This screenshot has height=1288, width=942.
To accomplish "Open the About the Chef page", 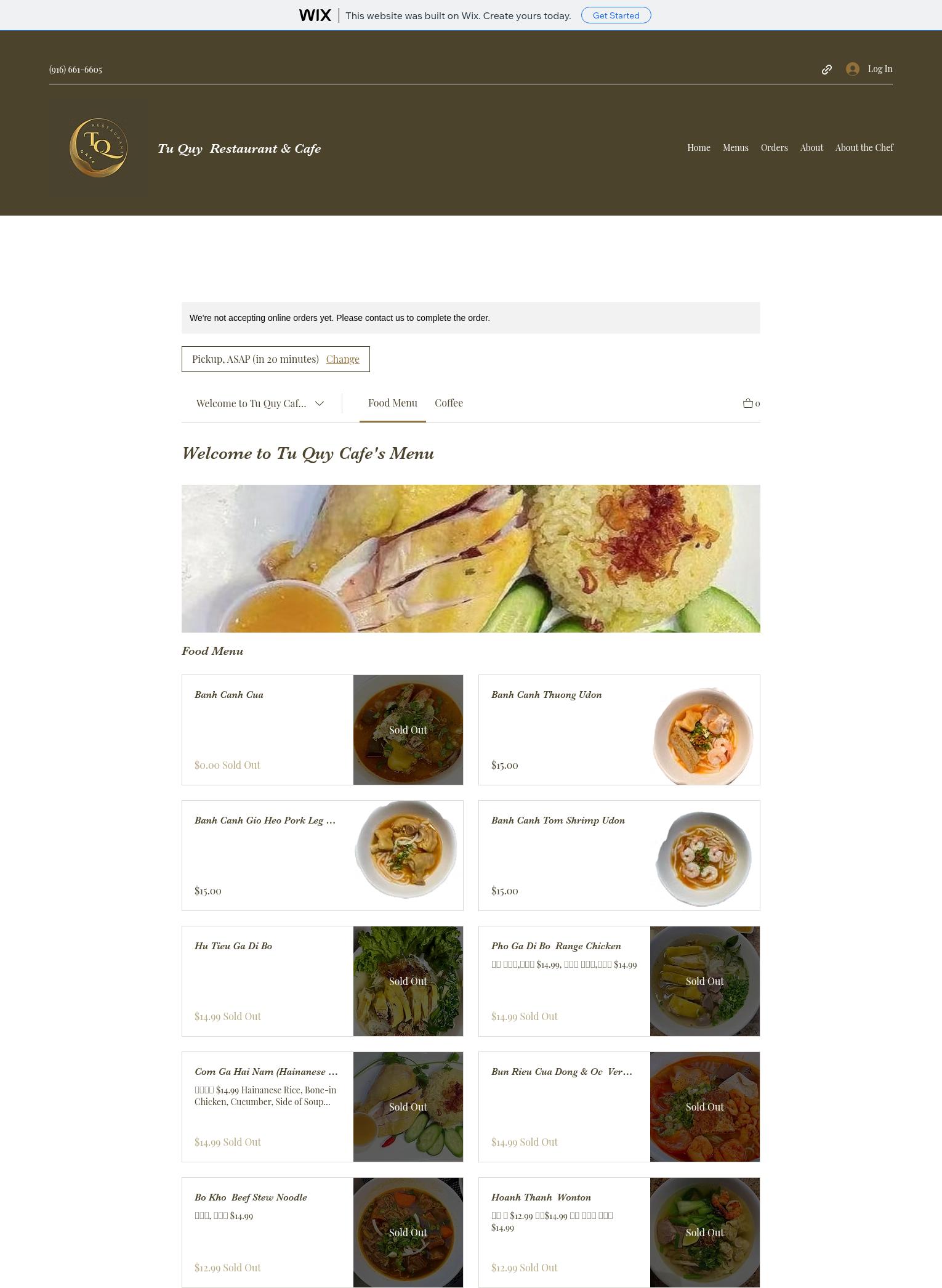I will [864, 148].
